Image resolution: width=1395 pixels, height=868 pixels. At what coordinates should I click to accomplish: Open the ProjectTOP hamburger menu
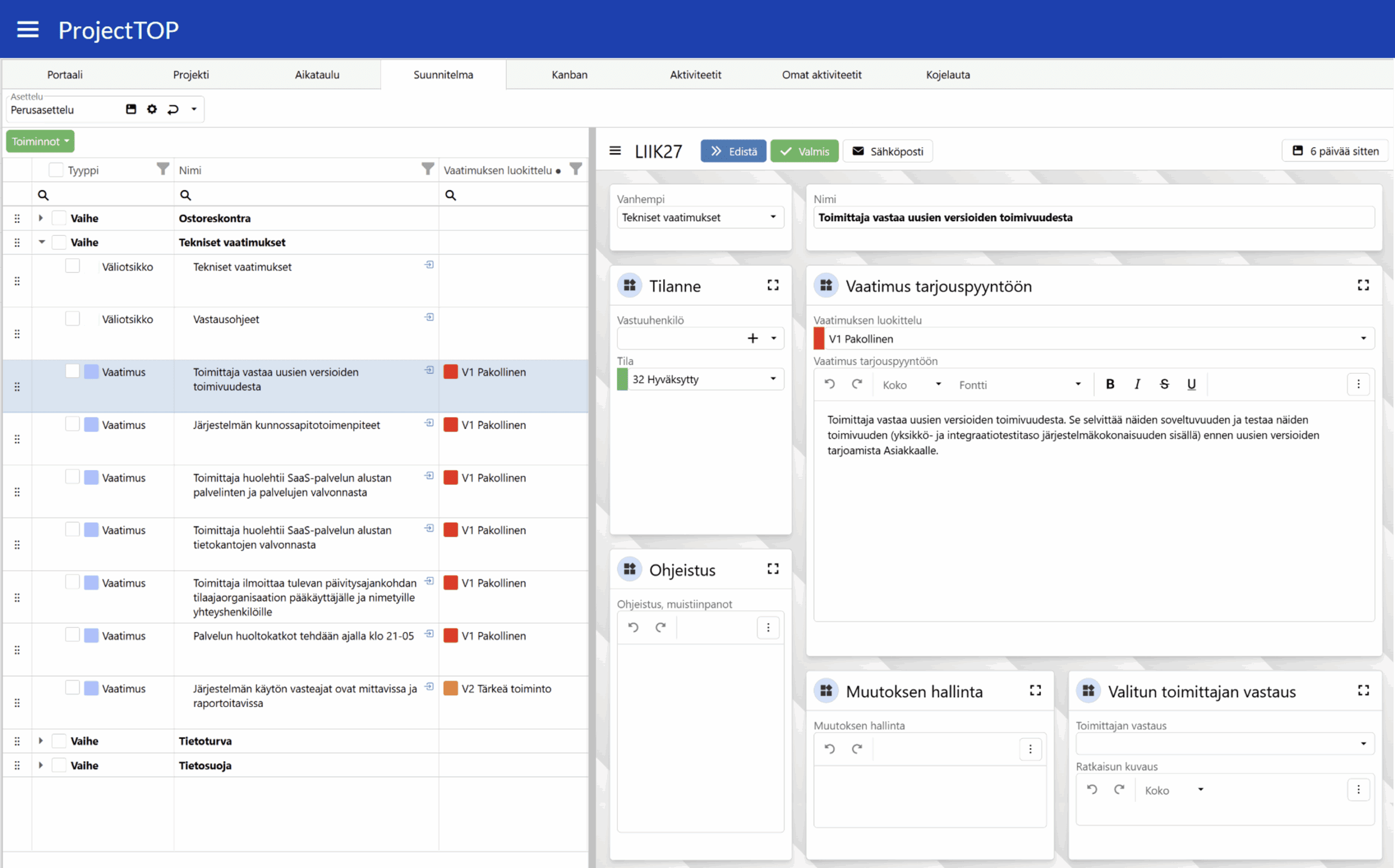(x=28, y=29)
